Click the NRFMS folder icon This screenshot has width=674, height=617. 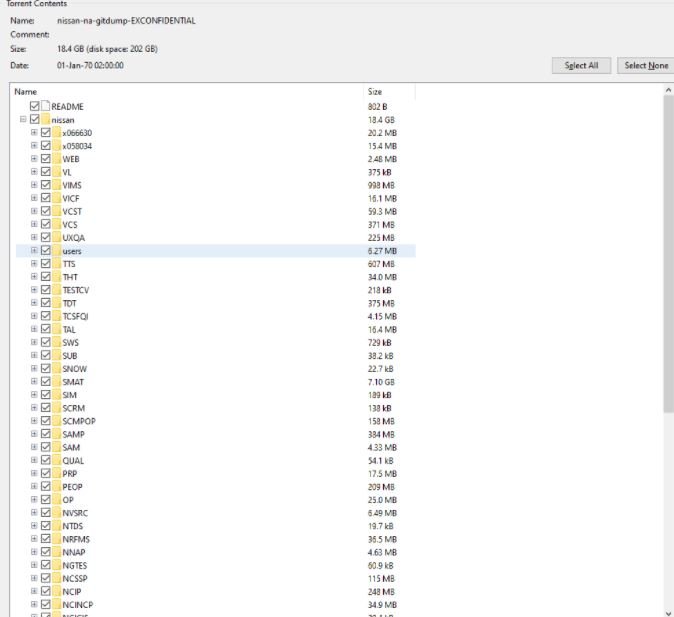tap(56, 539)
